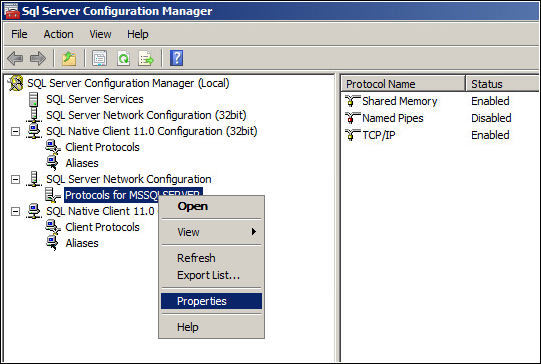541x364 pixels.
Task: Select SQL Server Network Configuration (32bit) label
Action: (x=146, y=115)
